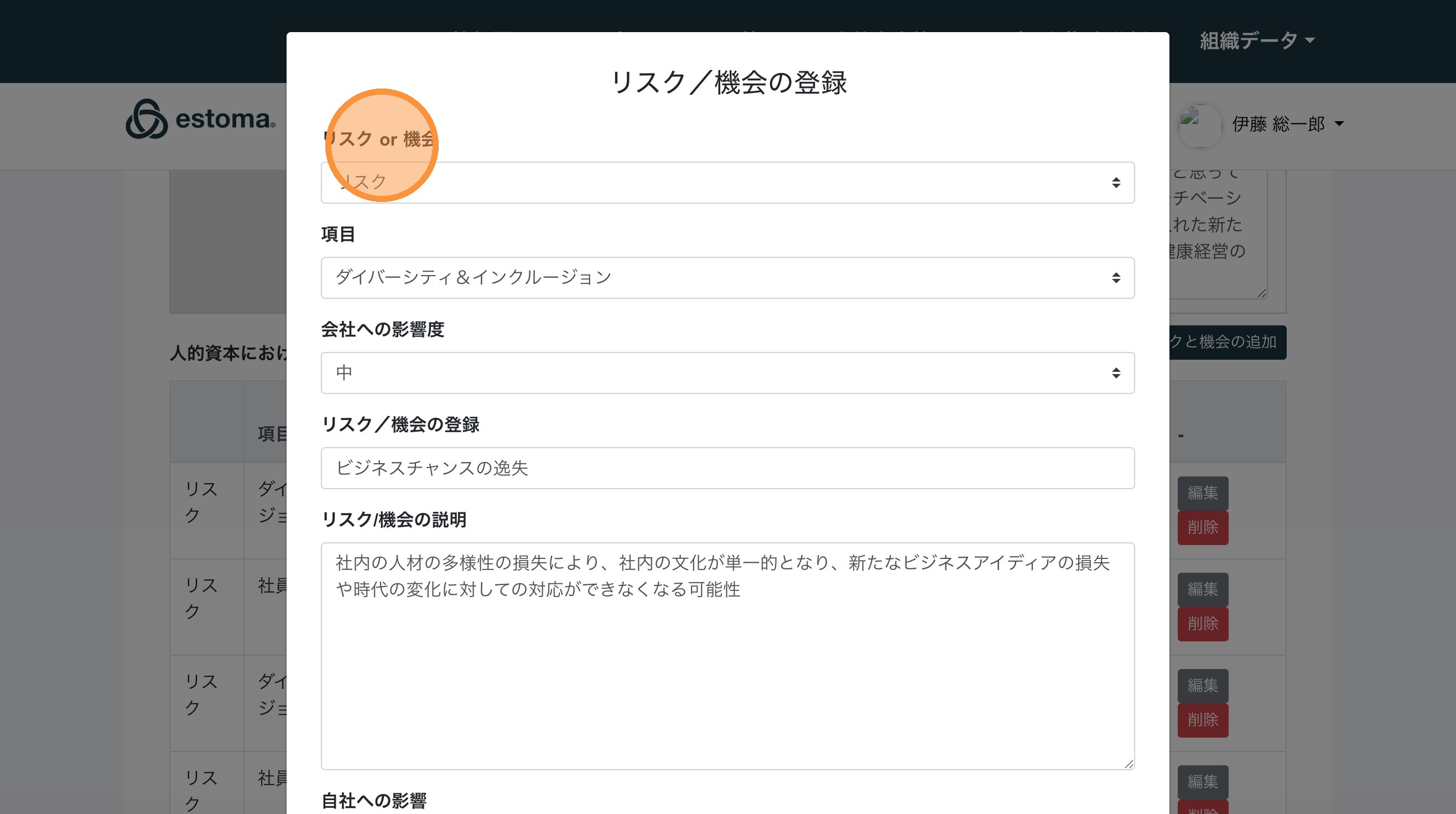Click the estoma brand name text
Image resolution: width=1456 pixels, height=814 pixels.
[x=225, y=120]
